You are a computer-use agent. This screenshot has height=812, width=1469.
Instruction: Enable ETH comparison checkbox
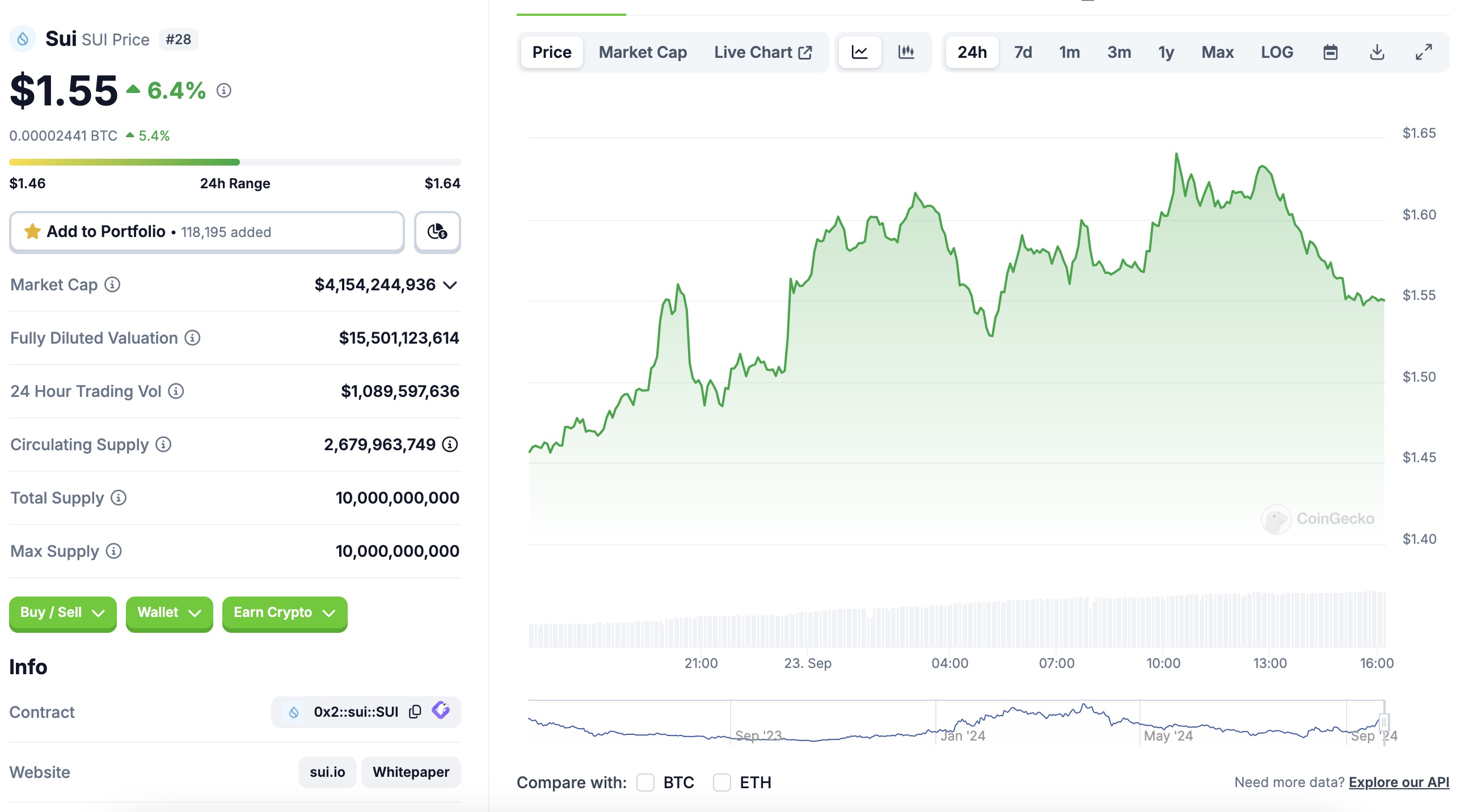click(721, 783)
